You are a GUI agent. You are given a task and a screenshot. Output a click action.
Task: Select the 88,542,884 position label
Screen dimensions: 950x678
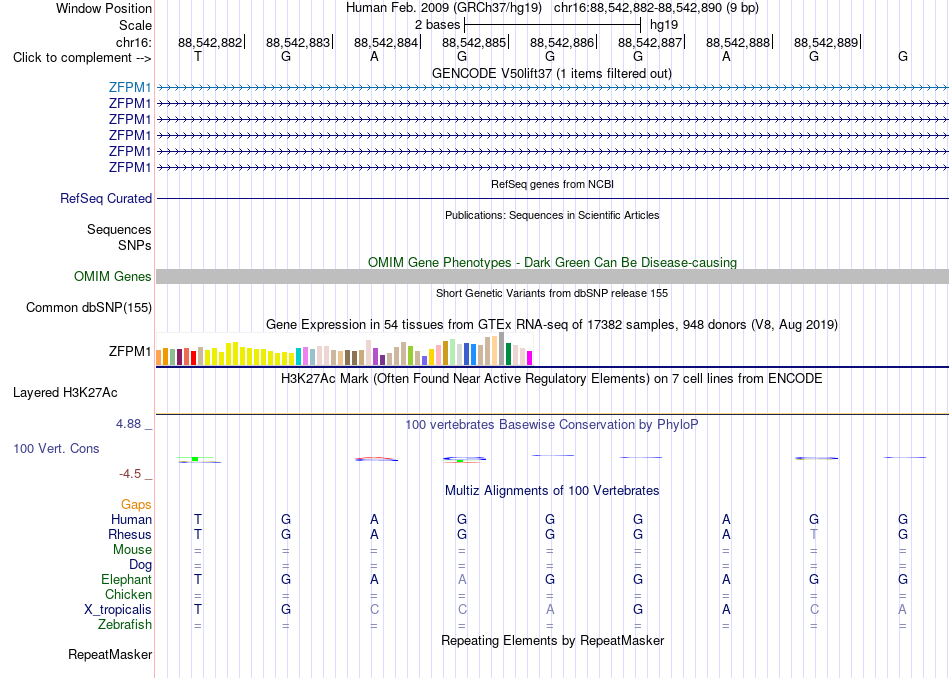pyautogui.click(x=386, y=42)
